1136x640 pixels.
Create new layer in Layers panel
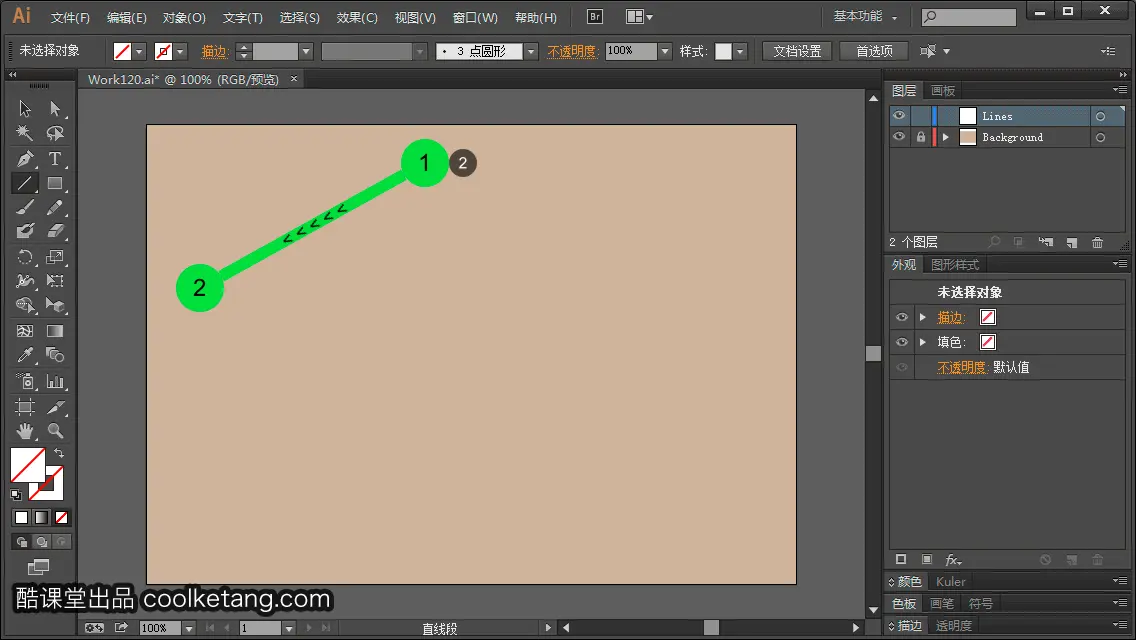(1072, 242)
